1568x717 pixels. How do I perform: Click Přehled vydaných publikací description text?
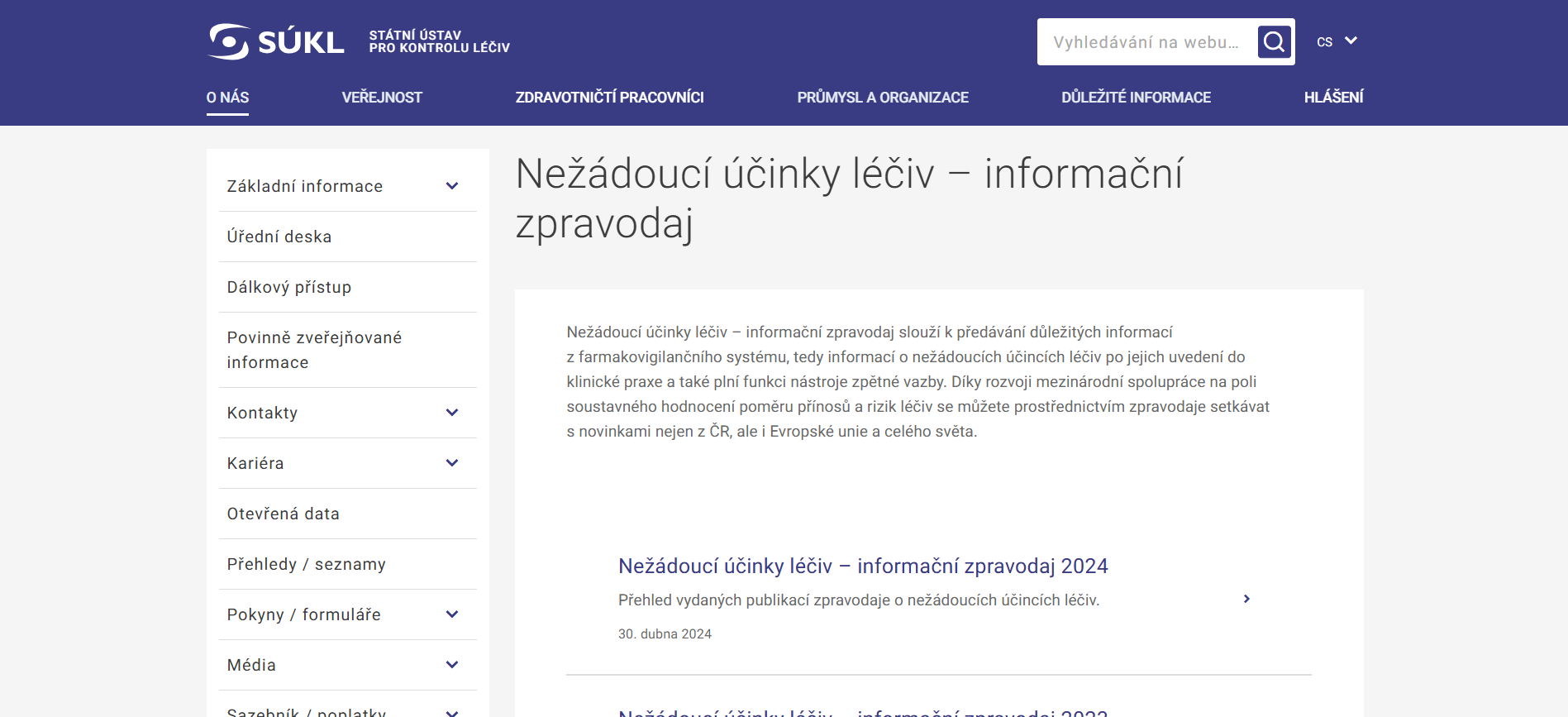[859, 600]
